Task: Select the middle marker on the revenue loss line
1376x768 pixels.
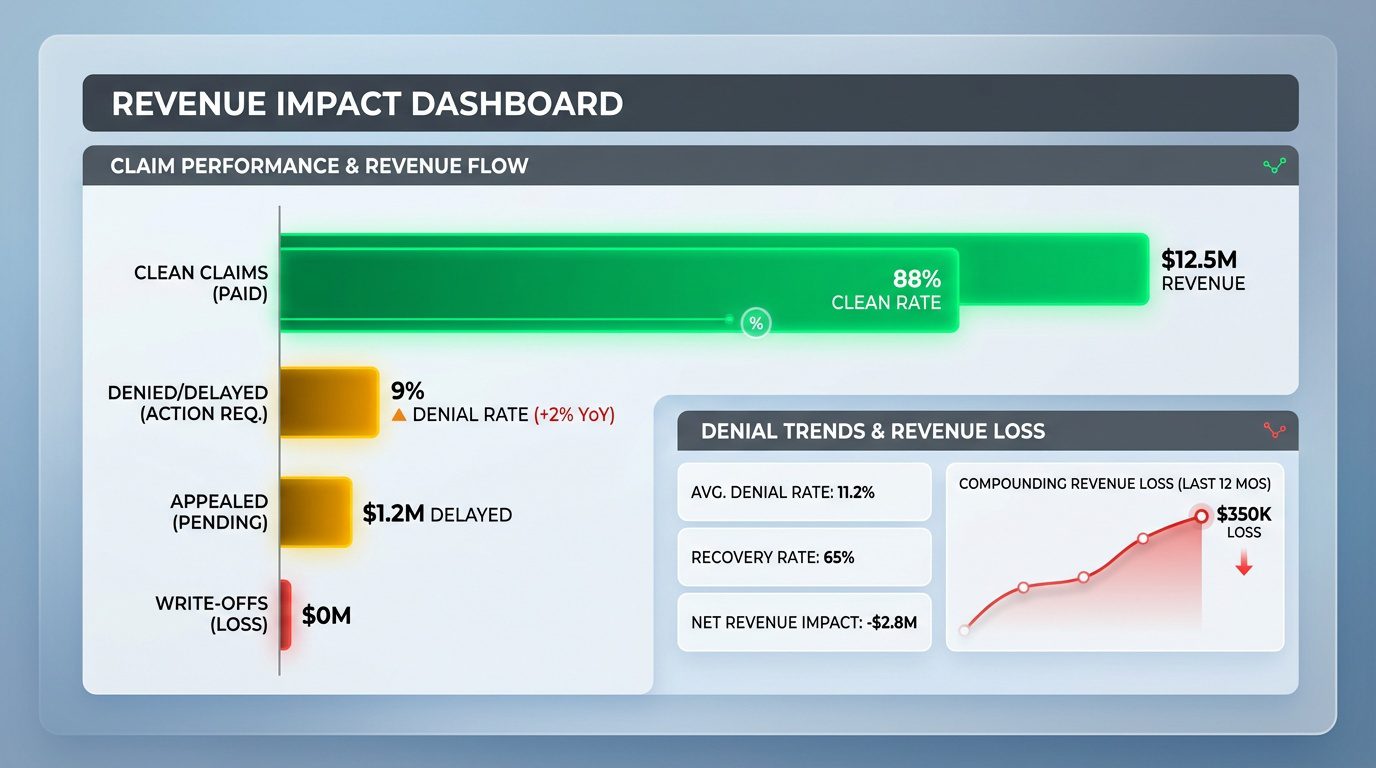Action: point(1082,577)
